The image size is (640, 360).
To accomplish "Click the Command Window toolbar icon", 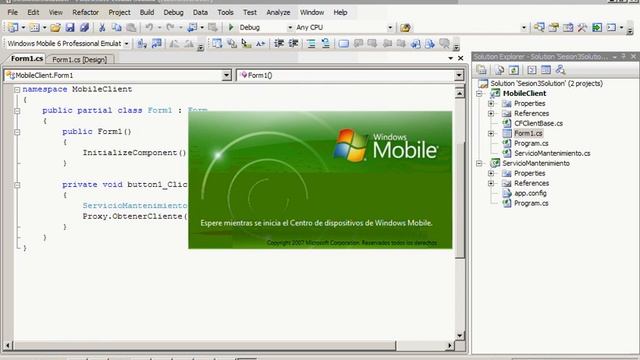I will [x=611, y=27].
